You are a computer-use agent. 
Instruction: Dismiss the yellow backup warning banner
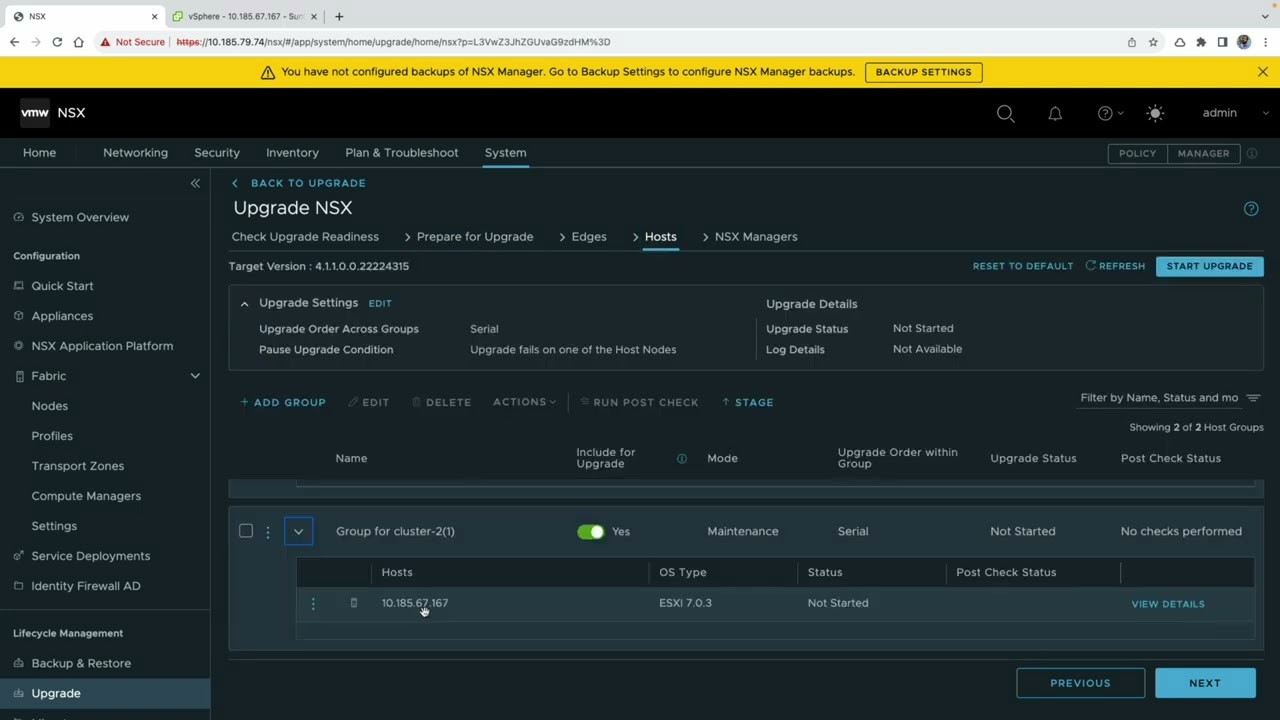(1262, 72)
